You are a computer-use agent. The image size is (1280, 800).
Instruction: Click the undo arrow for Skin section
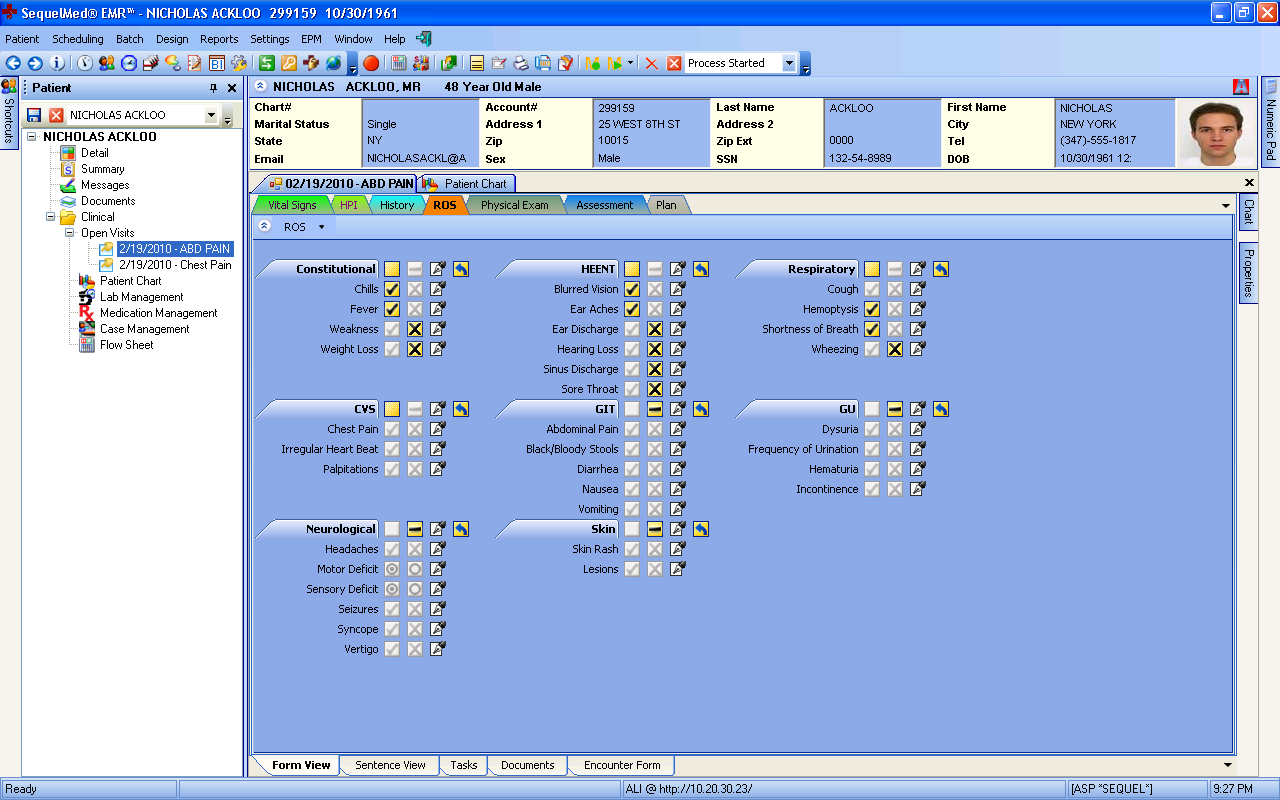click(x=700, y=529)
